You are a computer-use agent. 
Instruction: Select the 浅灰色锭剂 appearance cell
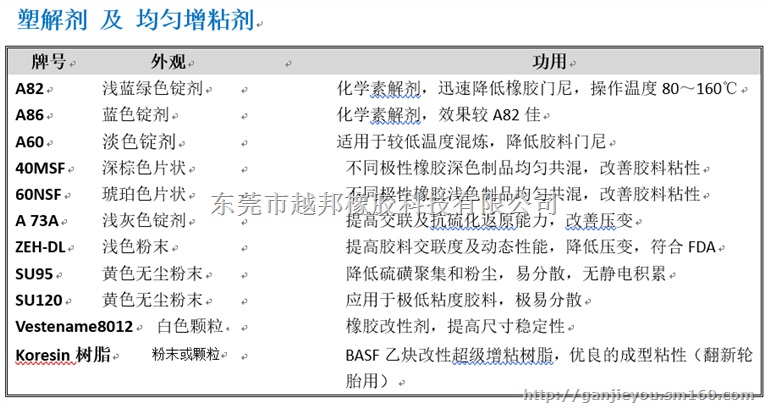point(144,221)
